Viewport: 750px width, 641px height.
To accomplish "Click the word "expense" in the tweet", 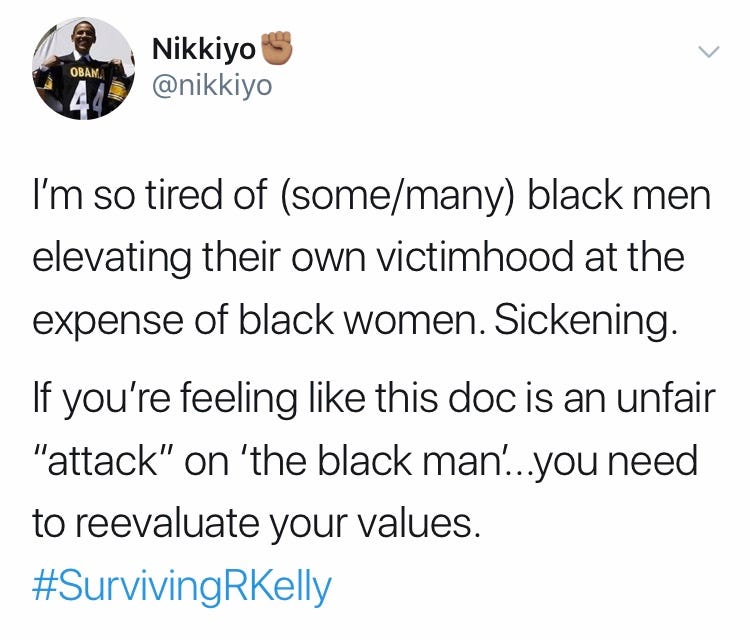I will click(108, 322).
